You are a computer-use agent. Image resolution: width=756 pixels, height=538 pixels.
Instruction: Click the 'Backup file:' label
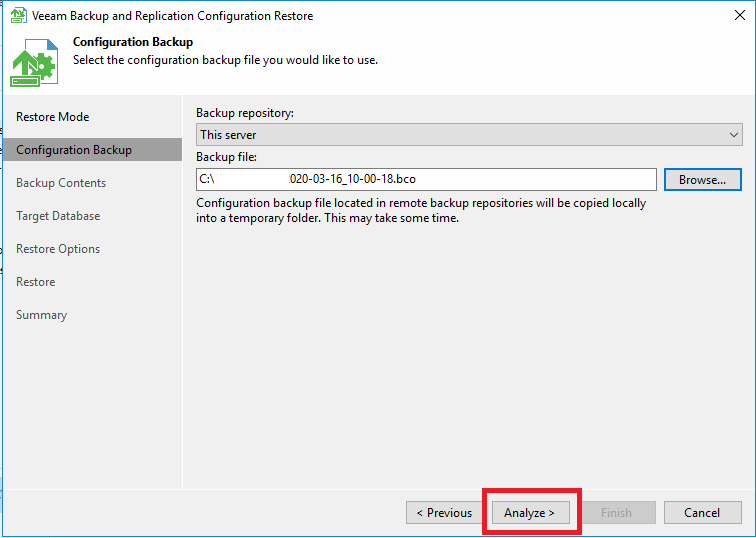227,157
